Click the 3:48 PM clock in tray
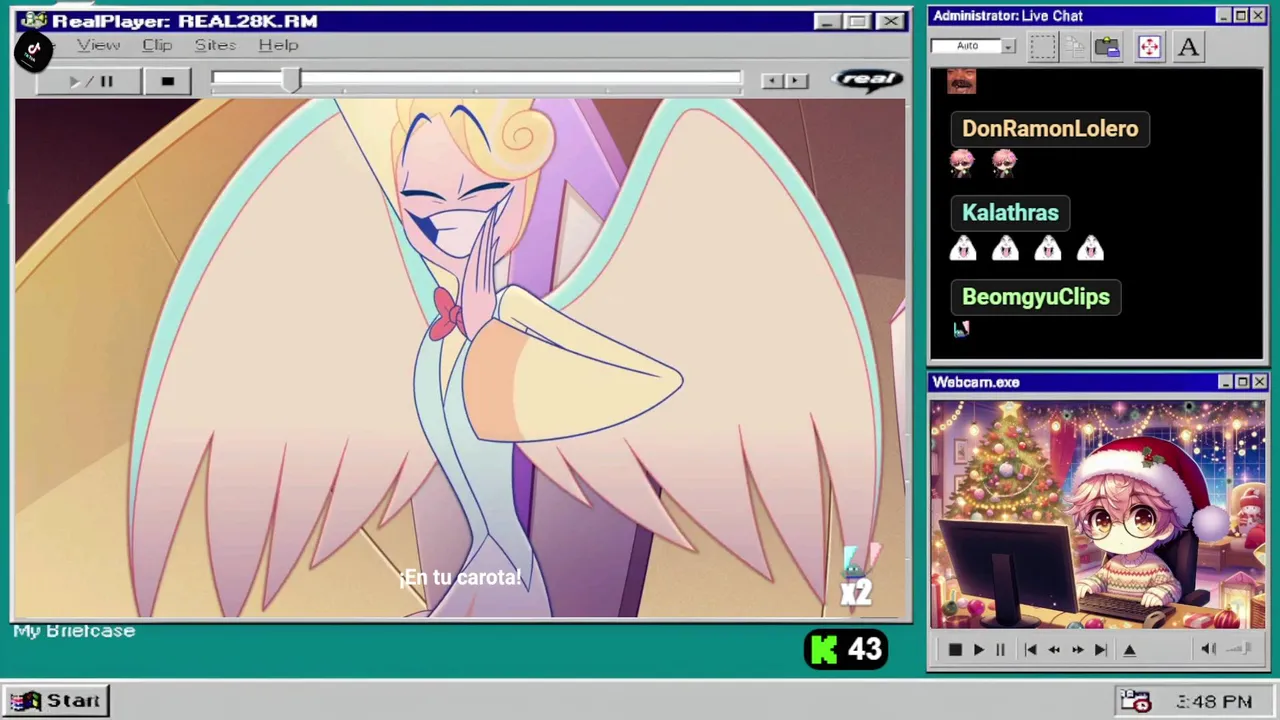The image size is (1280, 720). (x=1214, y=702)
